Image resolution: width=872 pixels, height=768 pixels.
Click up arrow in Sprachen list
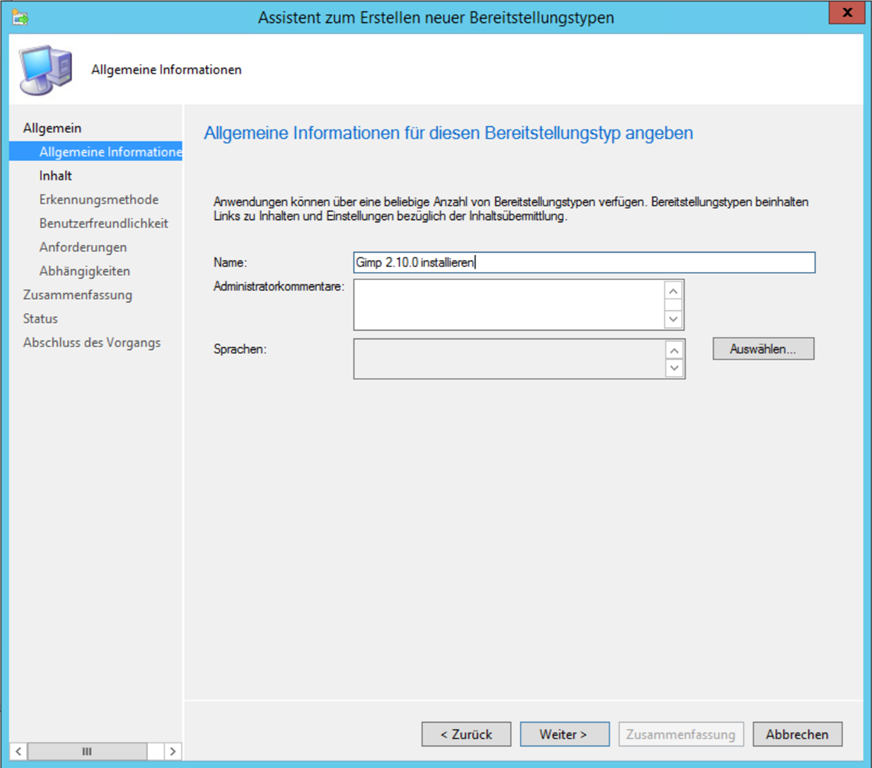click(674, 350)
